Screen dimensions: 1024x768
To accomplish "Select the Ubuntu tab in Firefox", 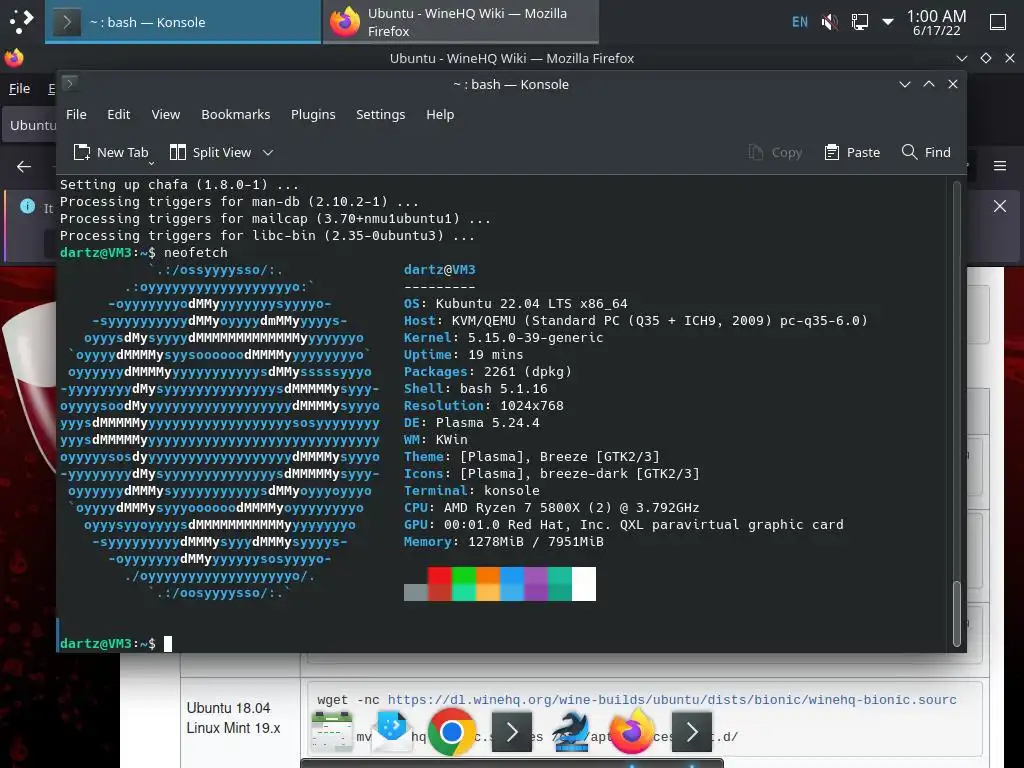I will click(29, 125).
